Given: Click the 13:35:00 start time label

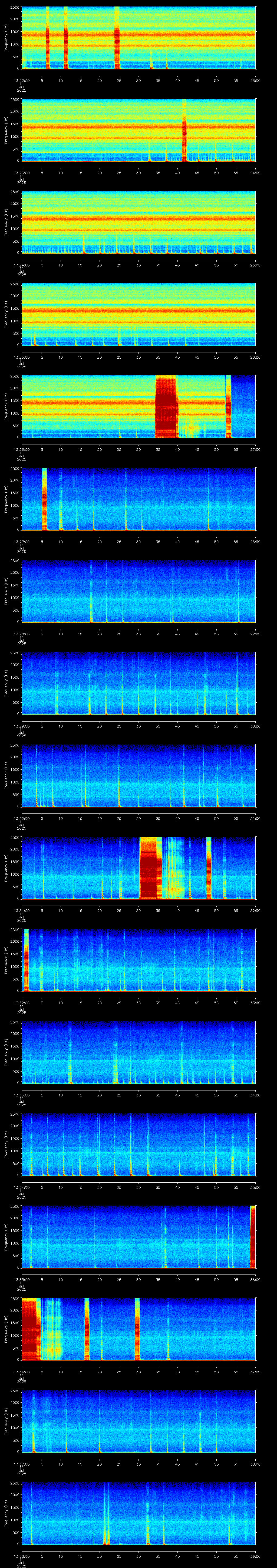Looking at the screenshot, I should tap(21, 1279).
